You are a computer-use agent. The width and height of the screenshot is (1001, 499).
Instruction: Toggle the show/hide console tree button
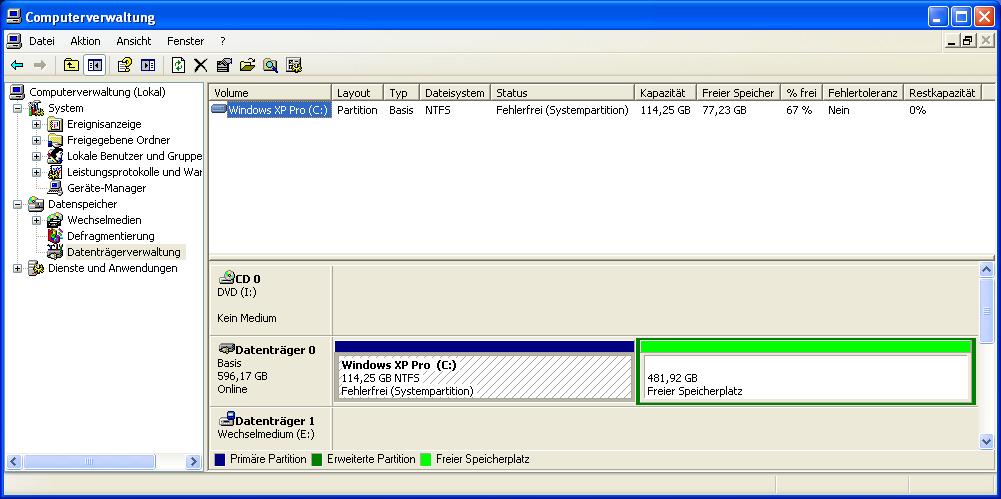(x=94, y=65)
